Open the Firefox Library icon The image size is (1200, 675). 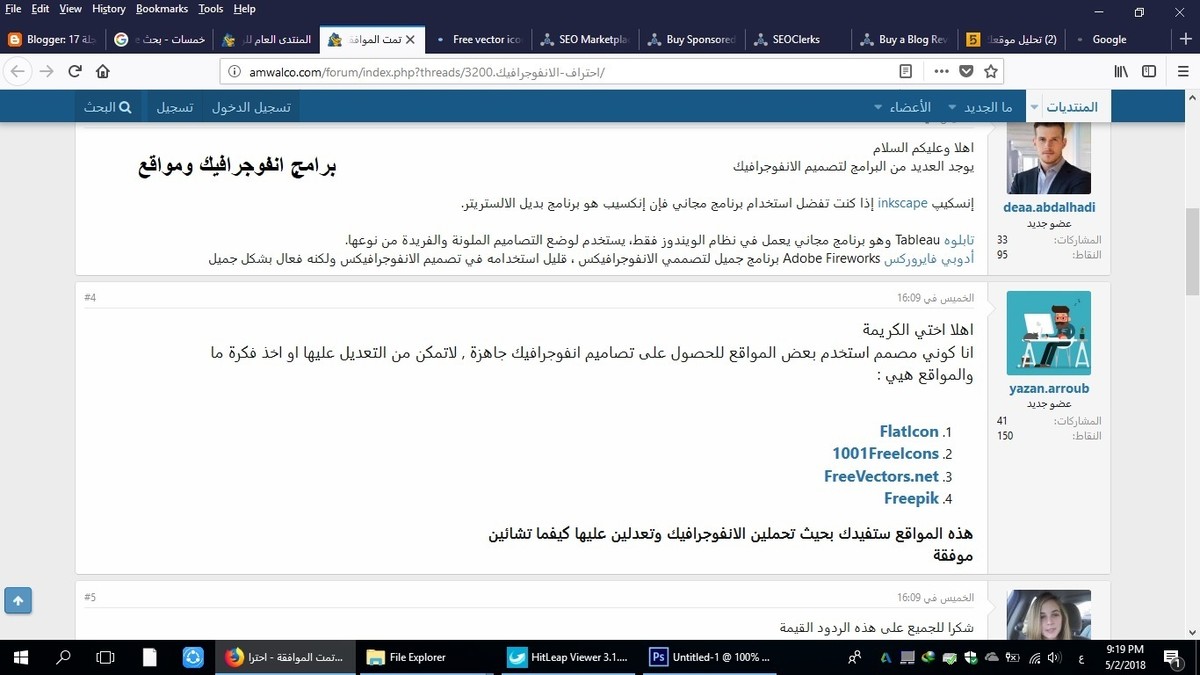click(x=1121, y=71)
